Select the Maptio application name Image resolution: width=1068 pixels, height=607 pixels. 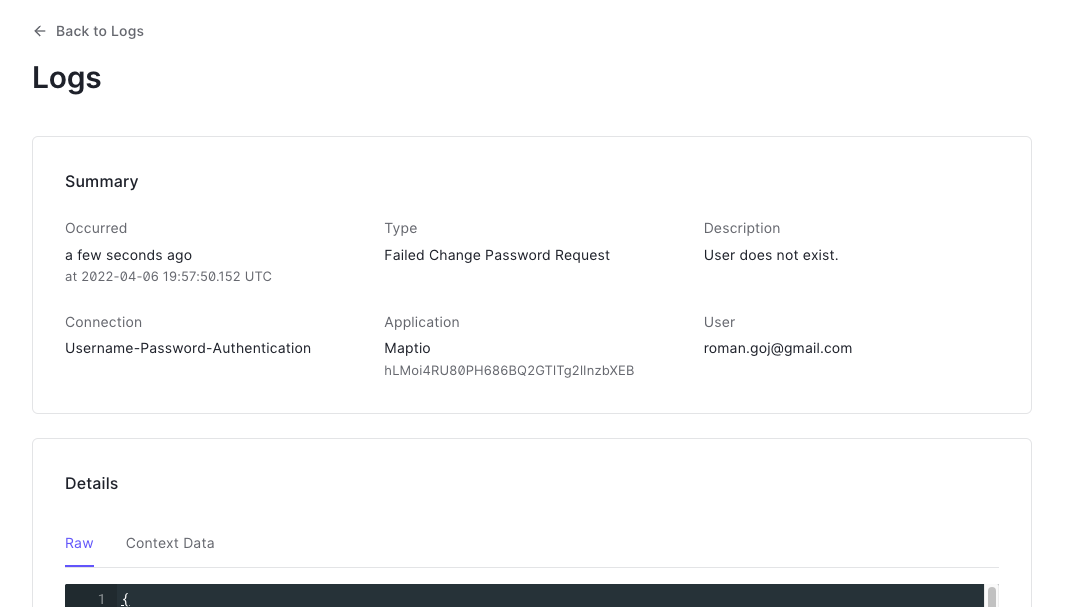point(407,348)
